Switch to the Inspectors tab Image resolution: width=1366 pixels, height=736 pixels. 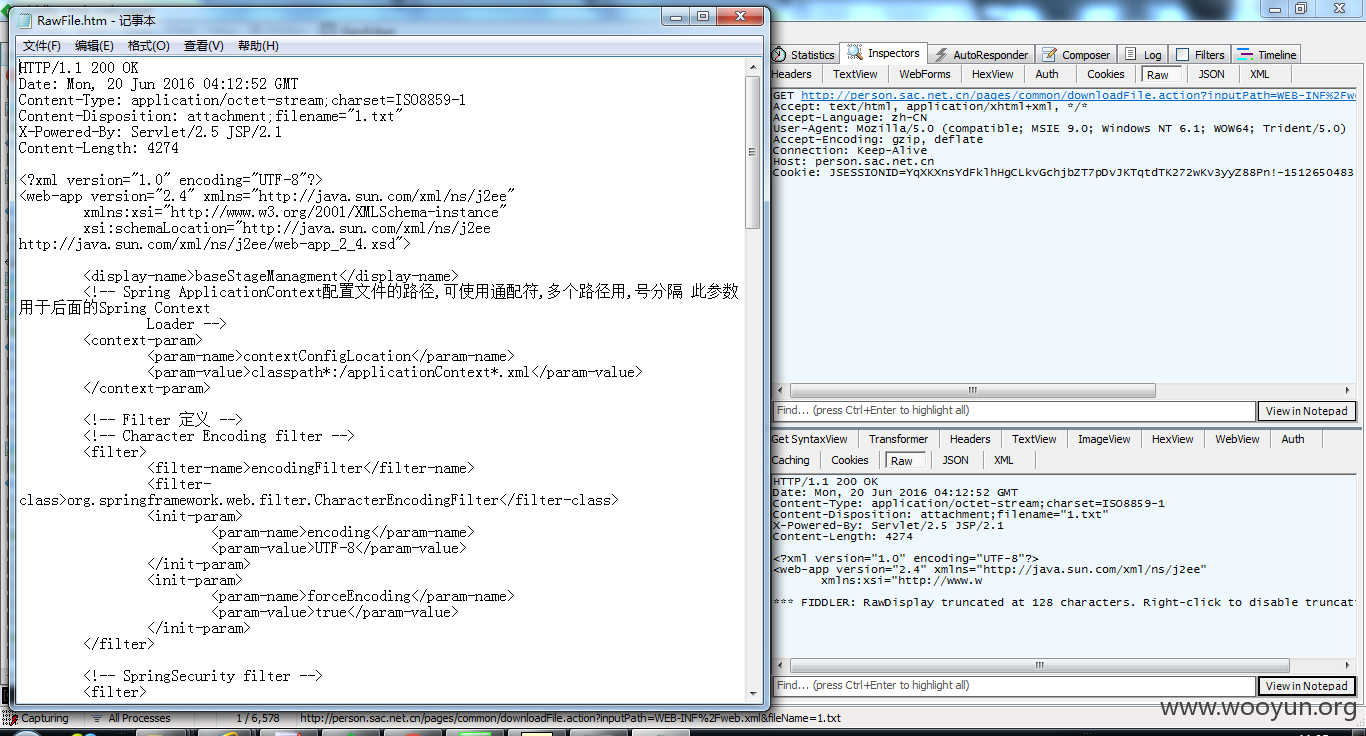[x=884, y=54]
